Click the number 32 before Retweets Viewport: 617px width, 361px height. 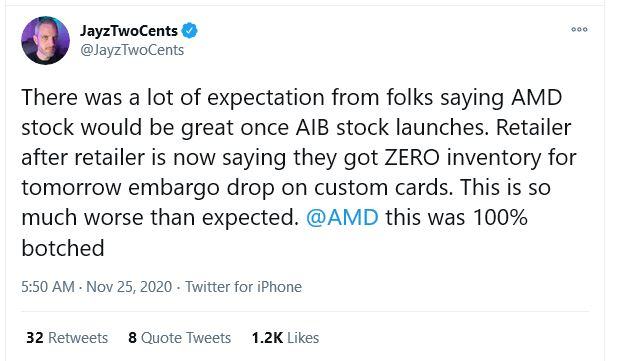point(35,338)
